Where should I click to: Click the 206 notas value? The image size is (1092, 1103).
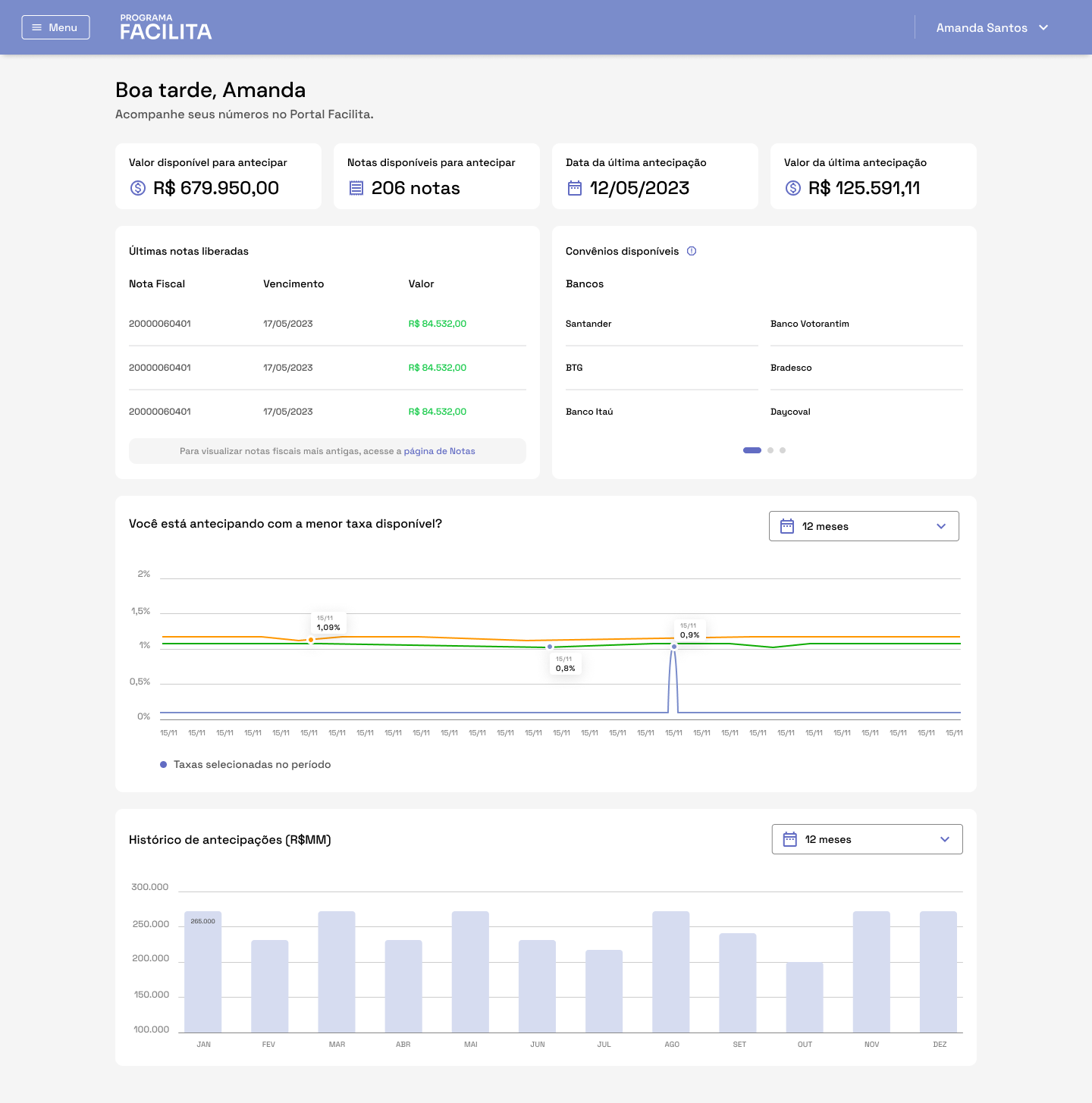pos(416,188)
